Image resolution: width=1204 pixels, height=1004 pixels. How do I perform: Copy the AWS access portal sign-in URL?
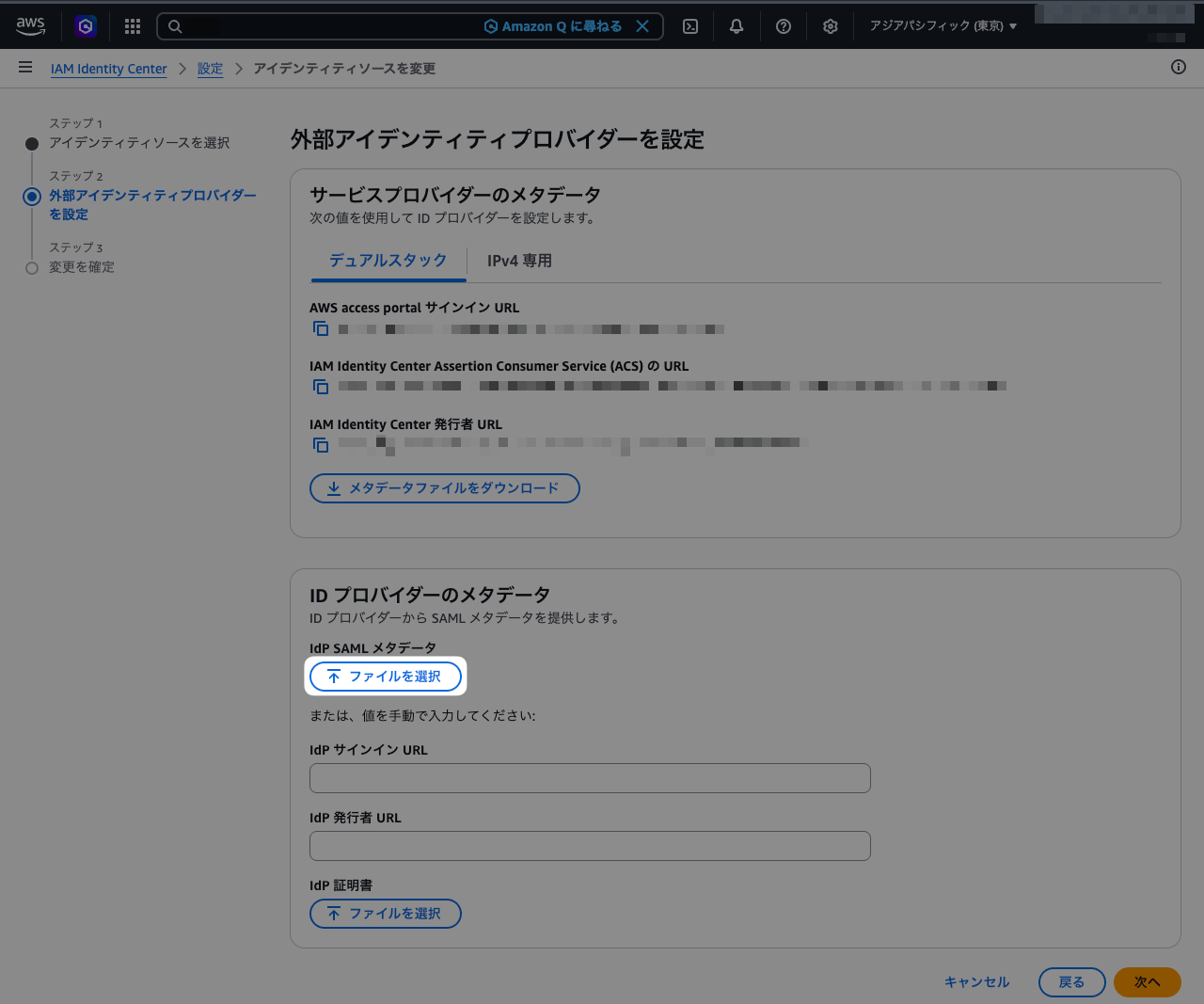tap(321, 328)
